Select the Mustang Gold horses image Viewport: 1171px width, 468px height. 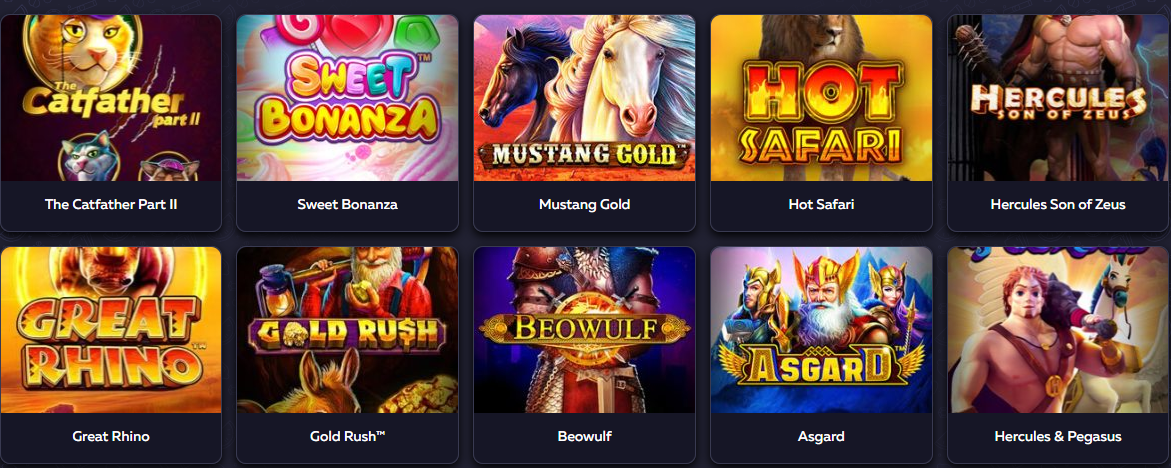click(x=585, y=98)
